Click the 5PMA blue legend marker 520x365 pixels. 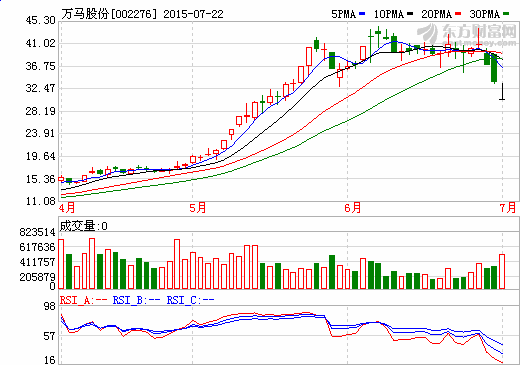362,14
